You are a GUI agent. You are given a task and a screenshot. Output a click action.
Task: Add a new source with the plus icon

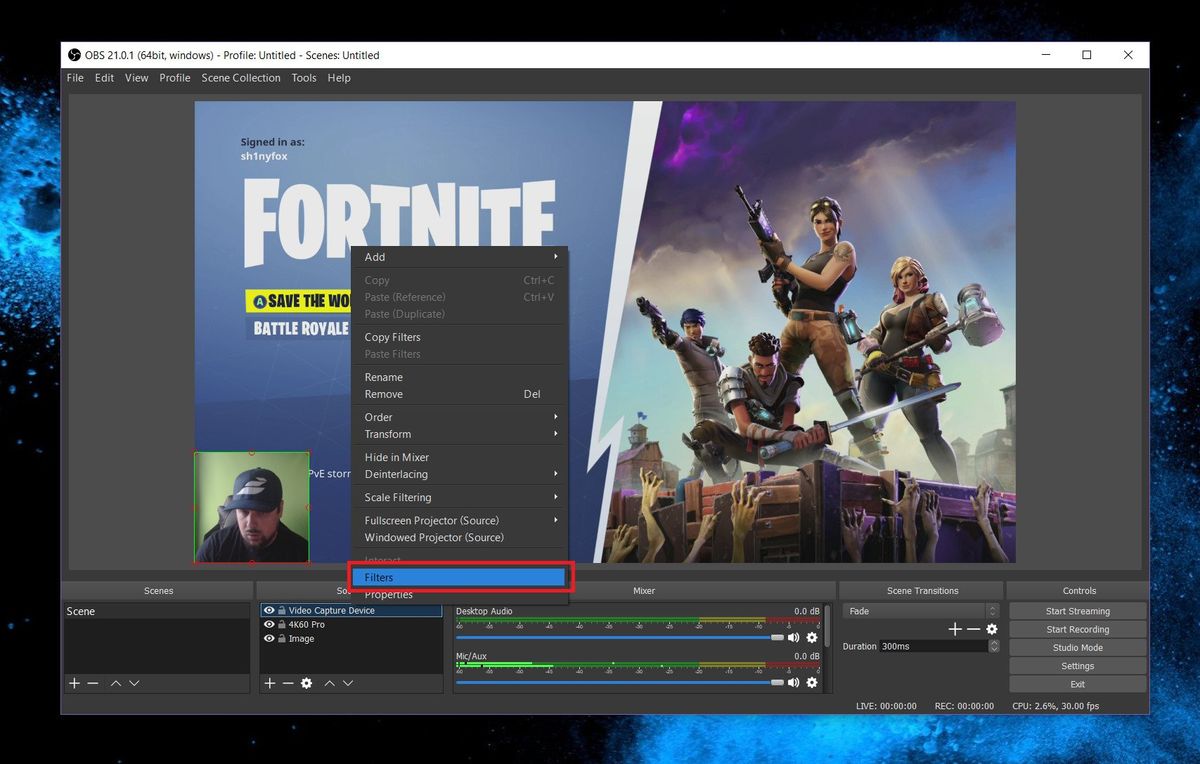click(270, 683)
